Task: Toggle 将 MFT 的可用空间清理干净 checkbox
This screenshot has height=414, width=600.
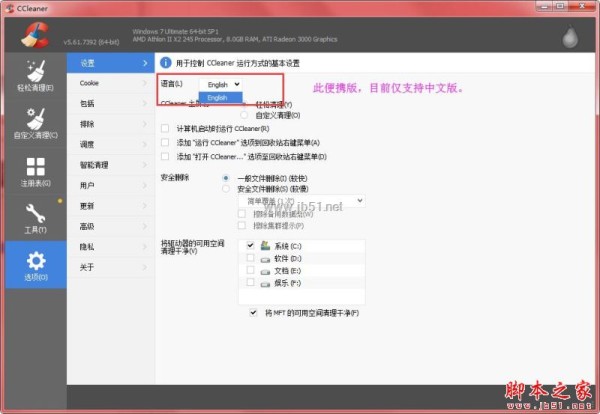Action: (x=254, y=313)
